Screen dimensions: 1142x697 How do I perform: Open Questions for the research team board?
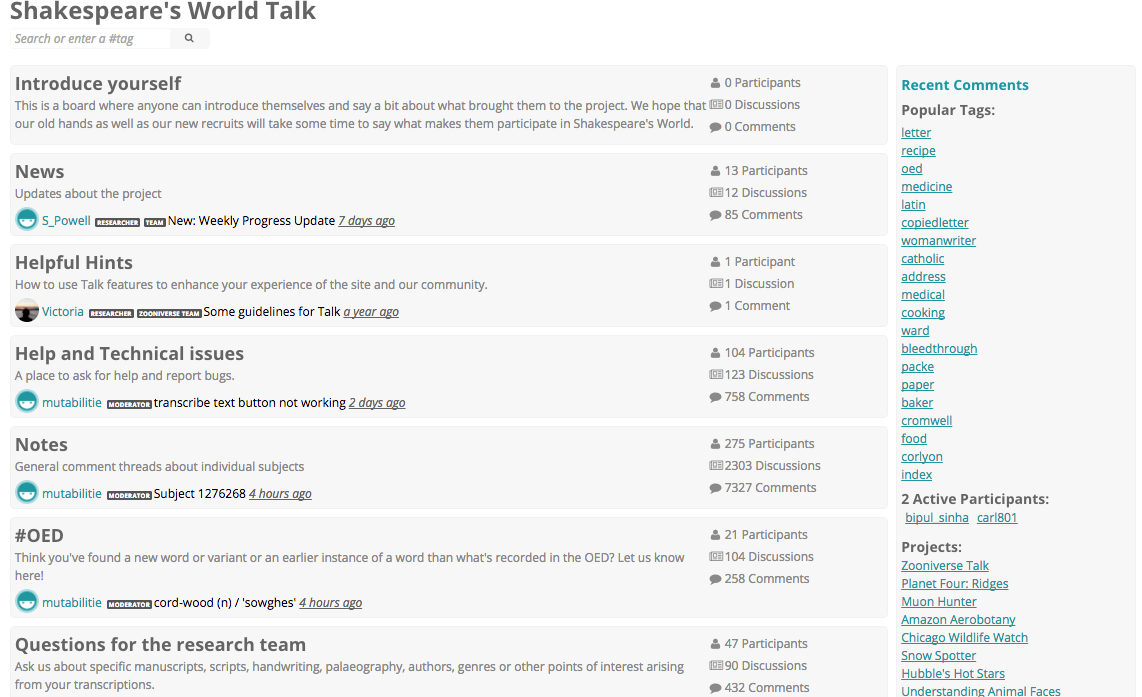point(160,644)
